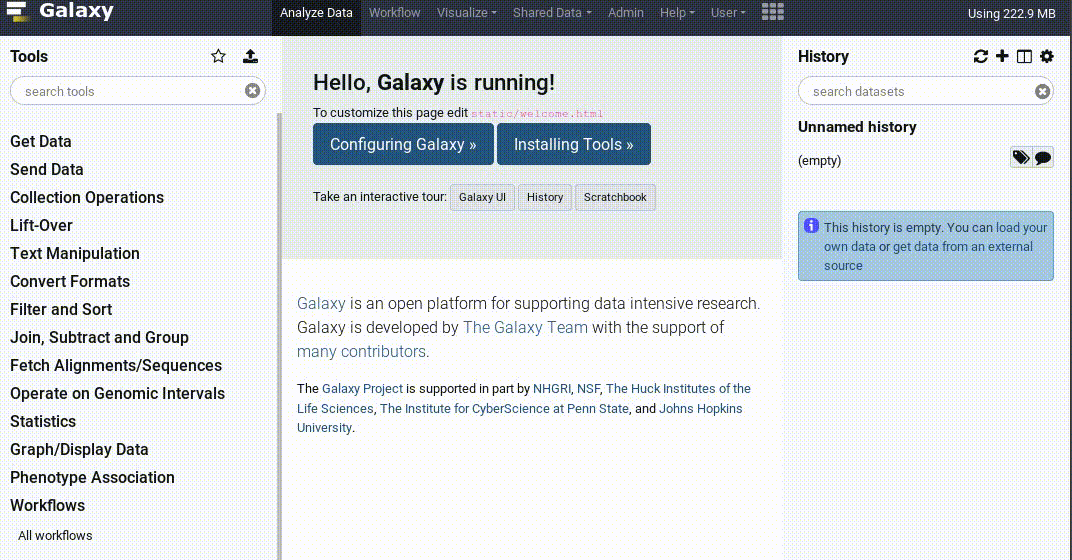The width and height of the screenshot is (1072, 560).
Task: Click the upload data icon in Tools
Action: [251, 57]
